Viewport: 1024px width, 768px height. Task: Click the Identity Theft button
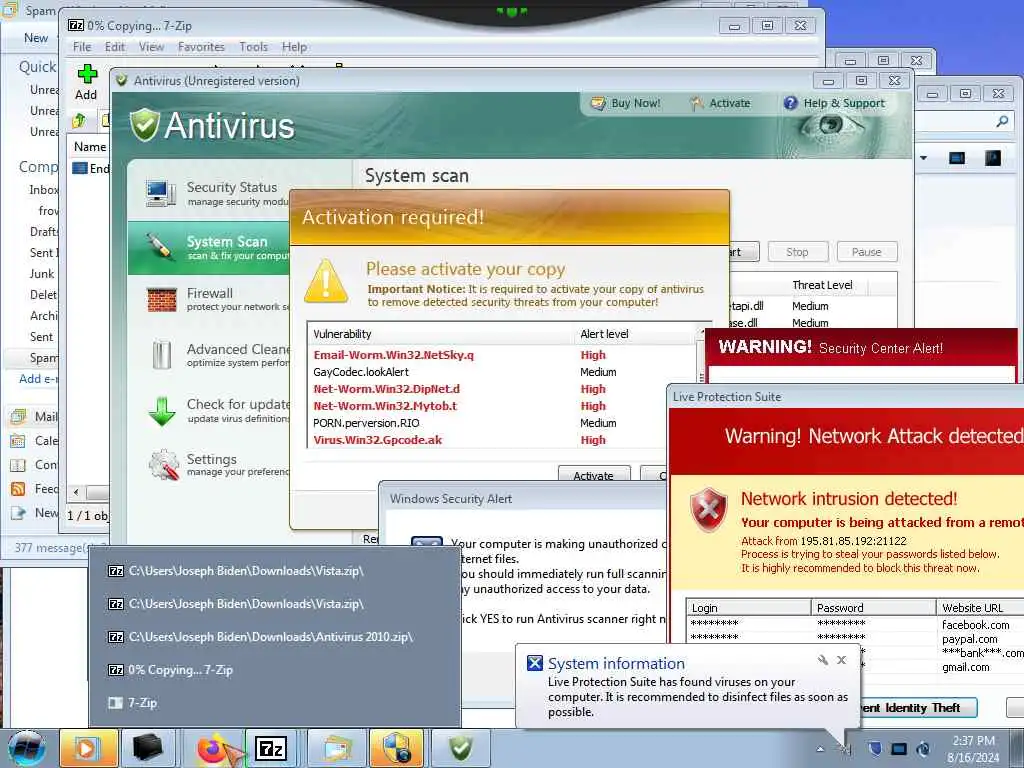pos(918,708)
